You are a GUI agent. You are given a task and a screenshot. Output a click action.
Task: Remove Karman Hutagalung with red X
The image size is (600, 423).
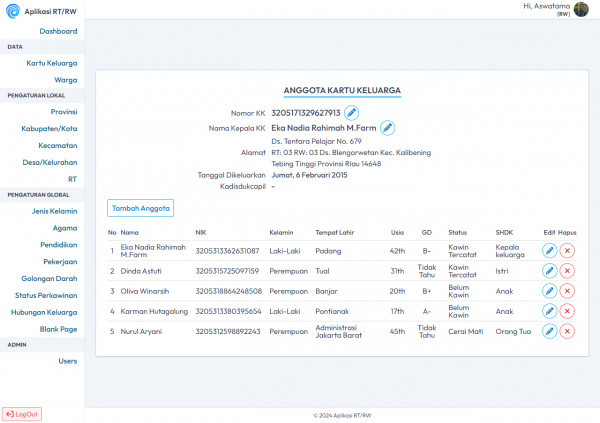(x=567, y=311)
